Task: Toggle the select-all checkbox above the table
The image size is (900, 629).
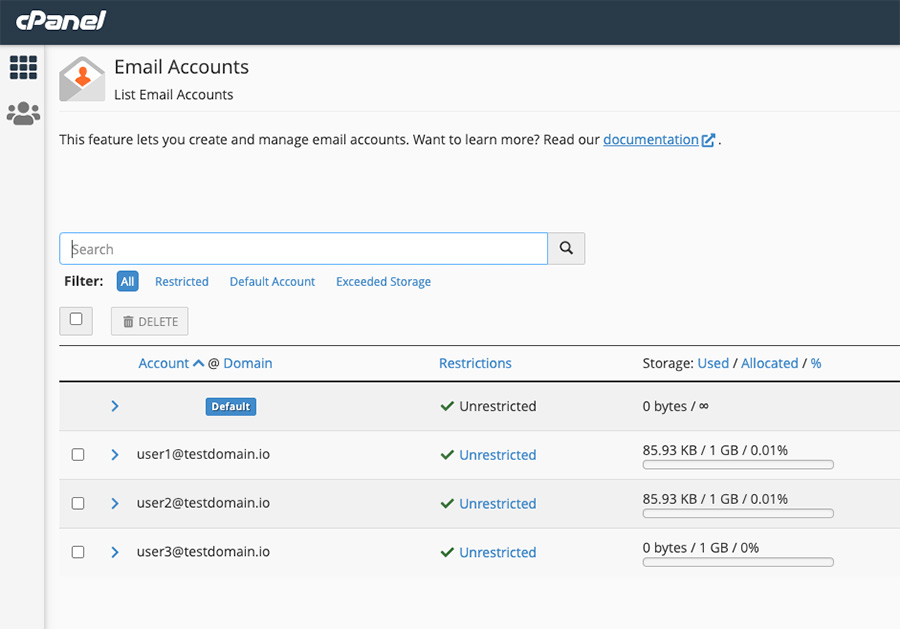Action: coord(76,320)
